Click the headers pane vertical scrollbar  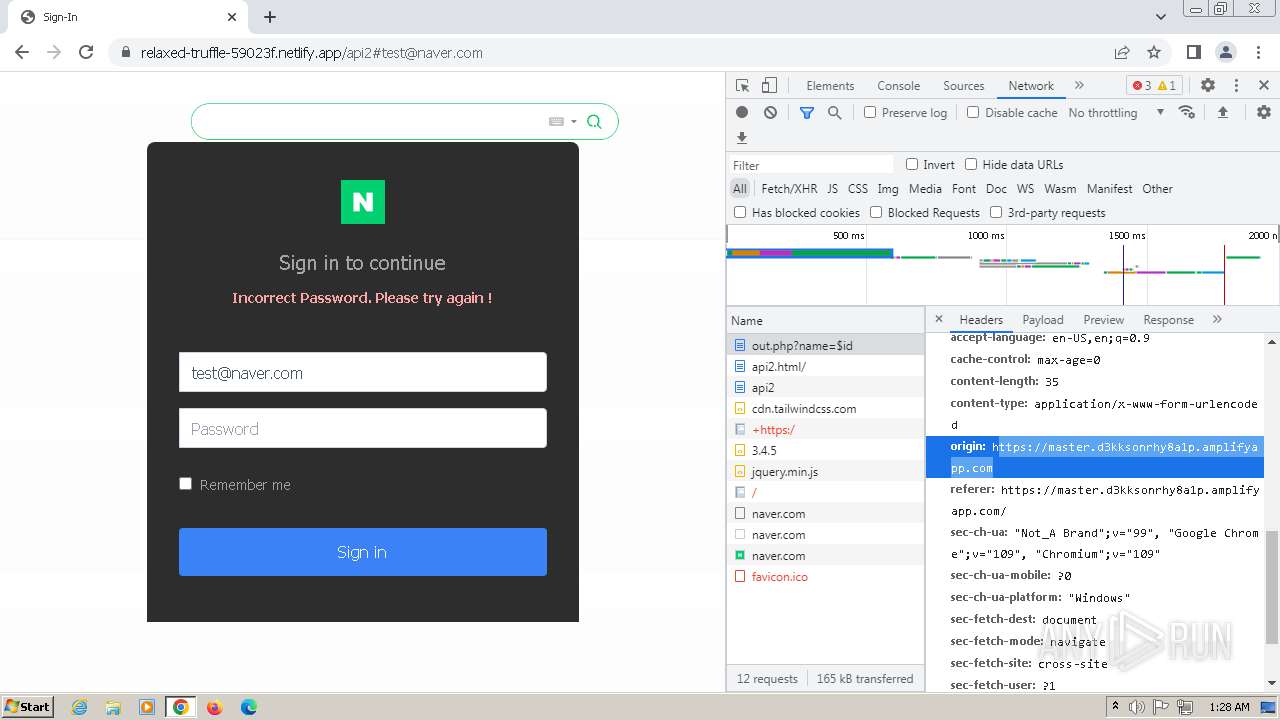point(1272,587)
